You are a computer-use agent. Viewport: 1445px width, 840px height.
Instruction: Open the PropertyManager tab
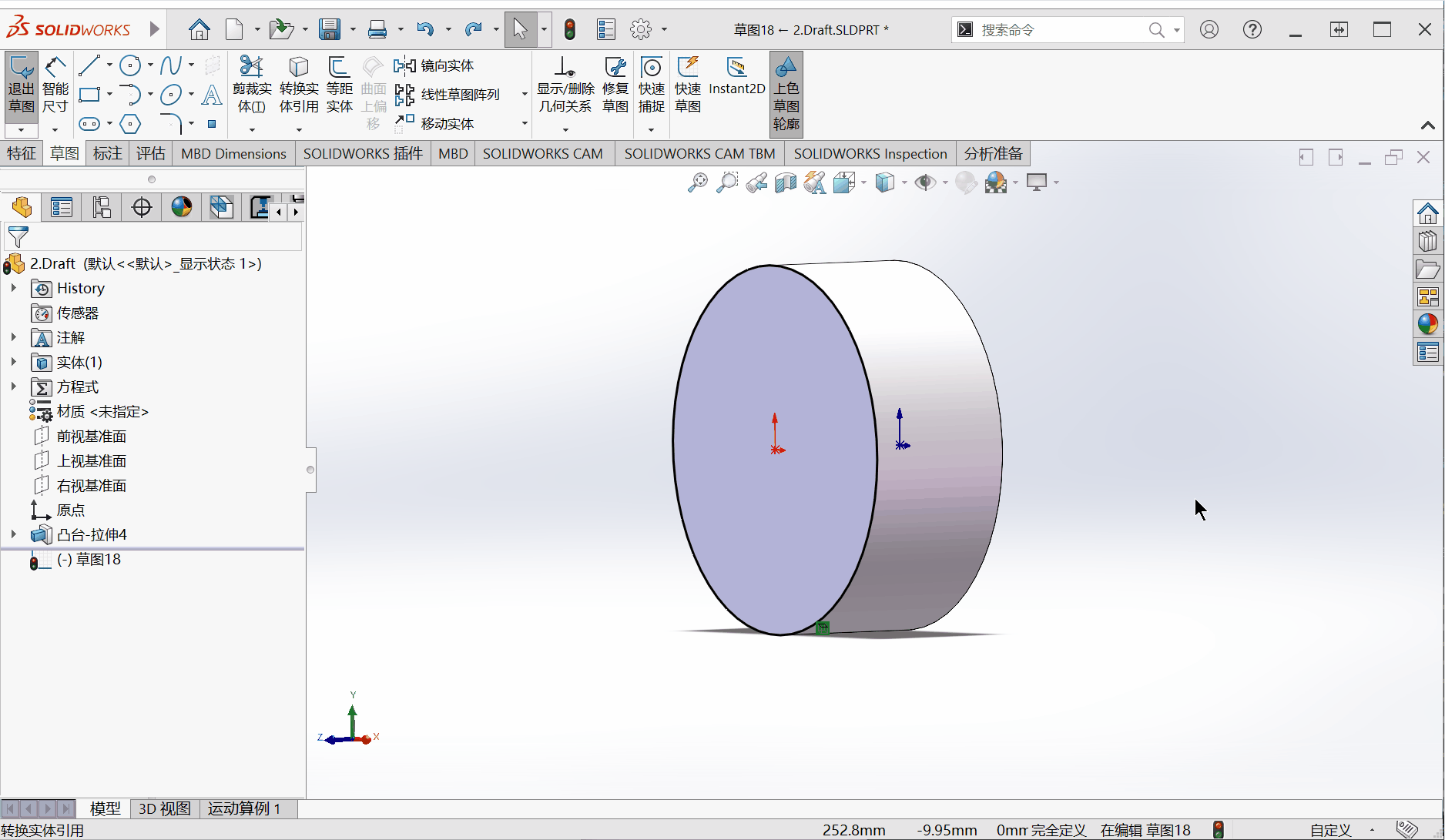point(62,207)
